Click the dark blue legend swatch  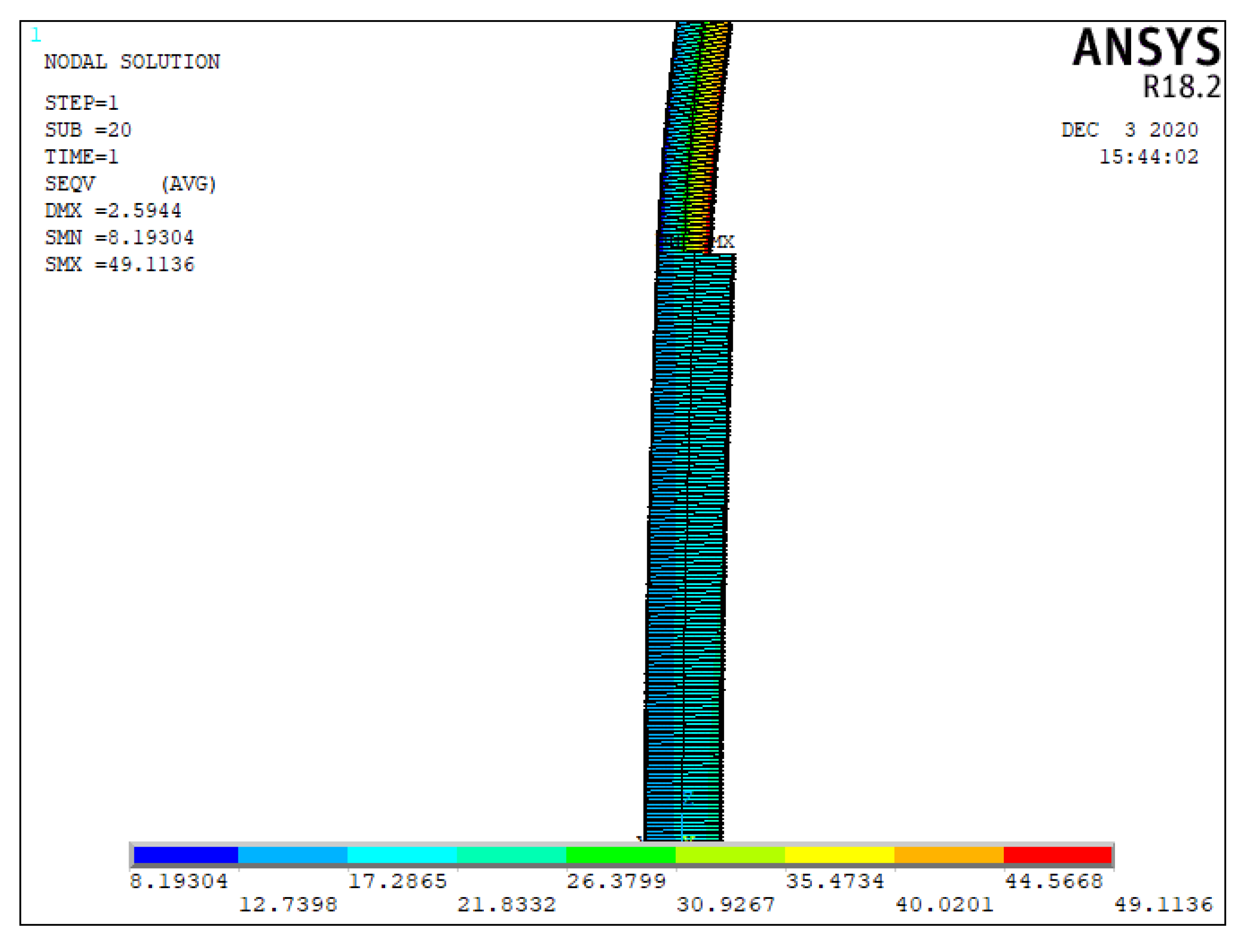(186, 855)
